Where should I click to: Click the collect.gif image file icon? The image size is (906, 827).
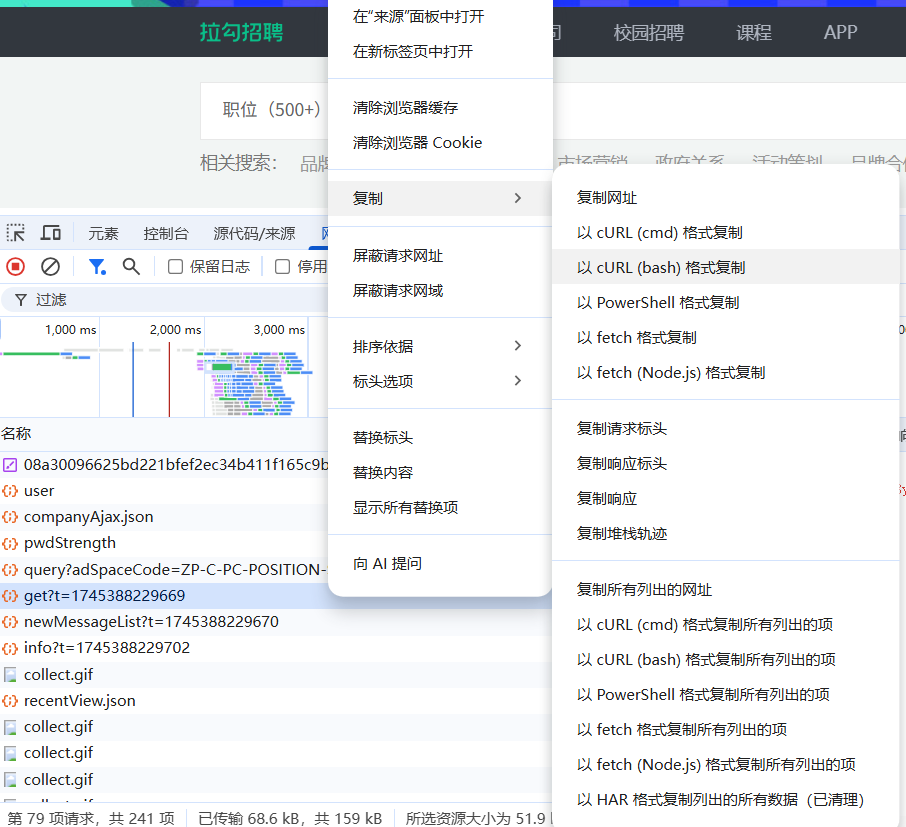[10, 675]
